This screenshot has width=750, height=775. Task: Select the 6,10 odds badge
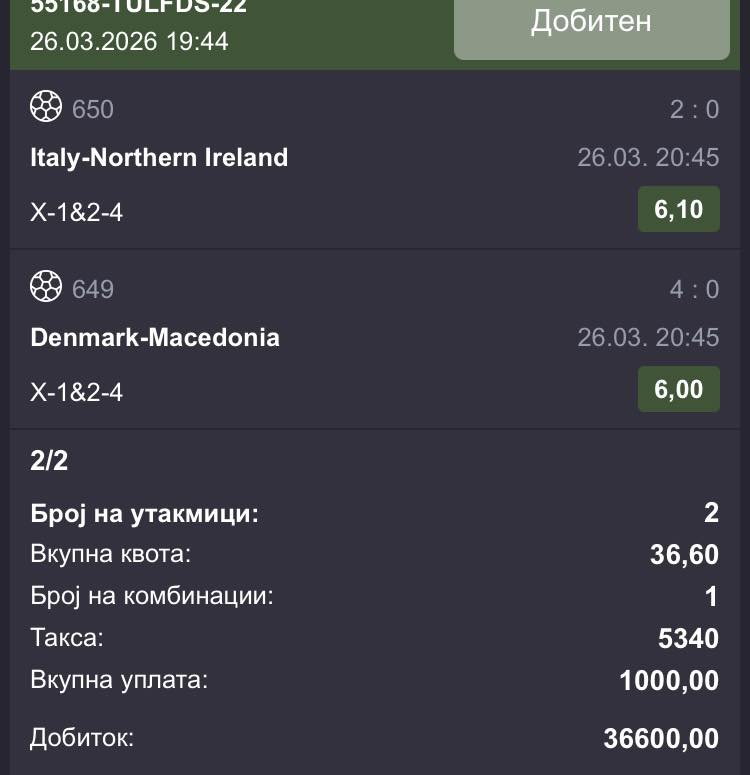click(x=678, y=210)
